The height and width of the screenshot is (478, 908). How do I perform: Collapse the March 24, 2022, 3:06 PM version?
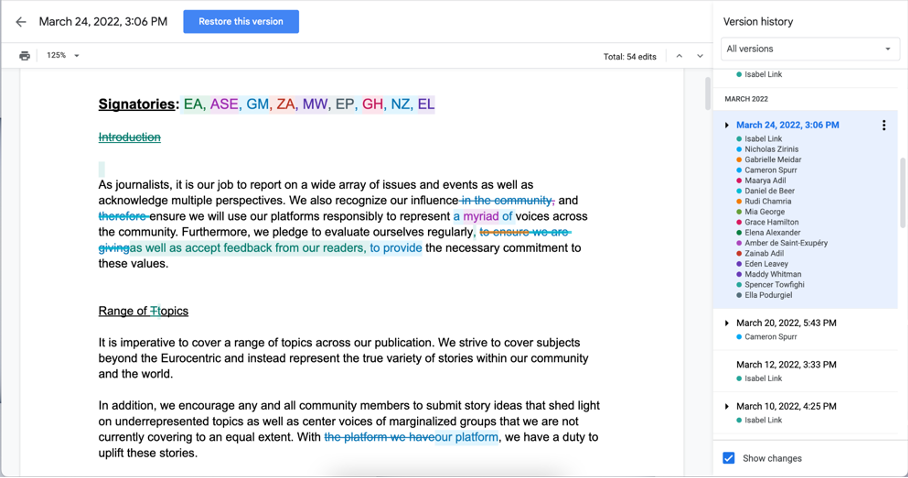point(727,125)
